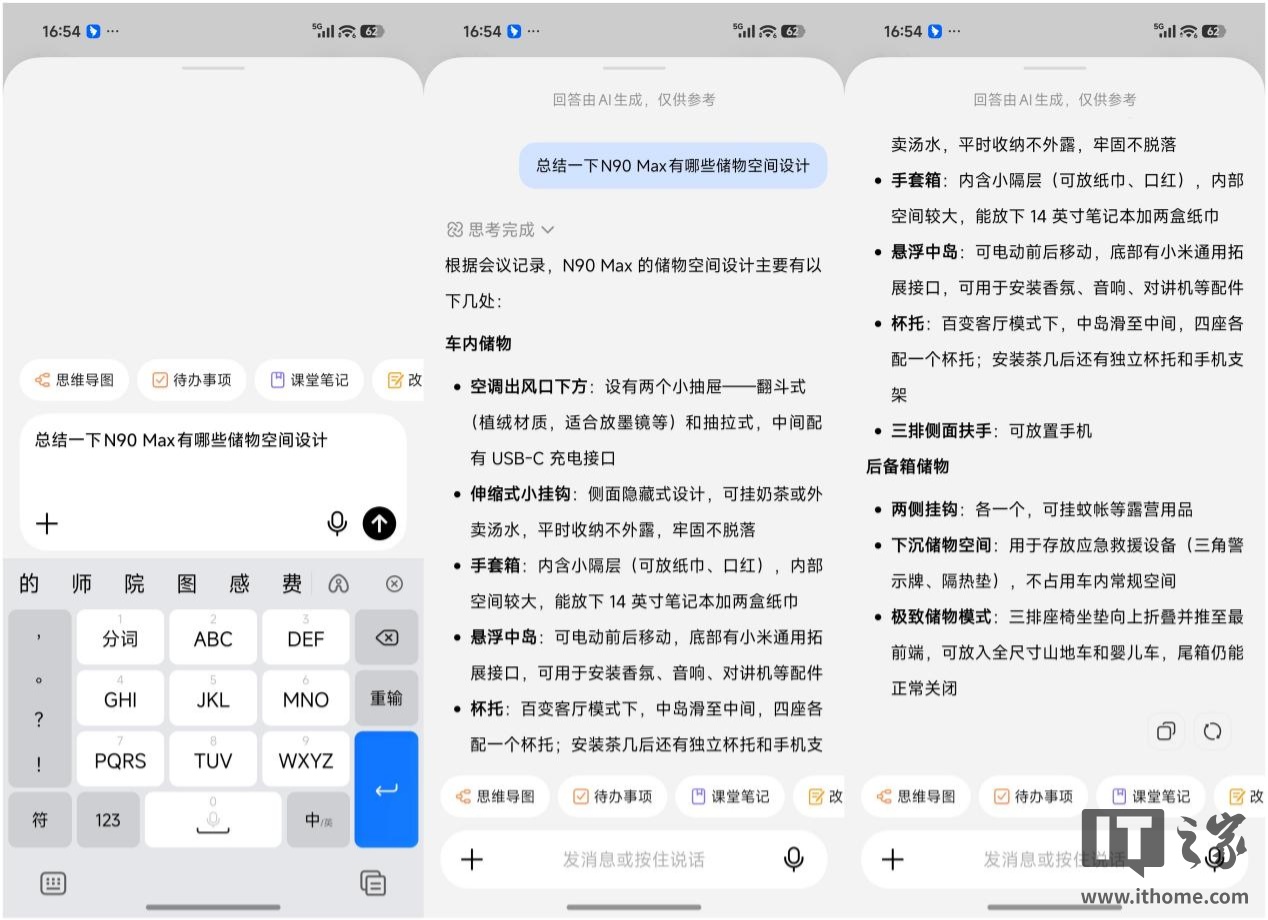This screenshot has width=1268, height=920.
Task: Choose candidate word 的
Action: (29, 584)
